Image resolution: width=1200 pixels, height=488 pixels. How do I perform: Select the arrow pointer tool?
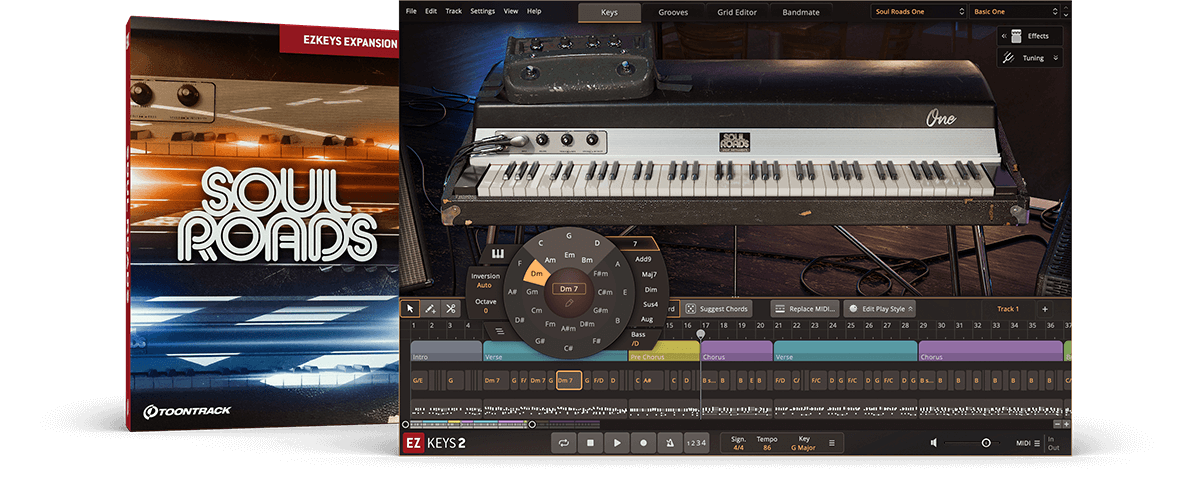tap(410, 309)
